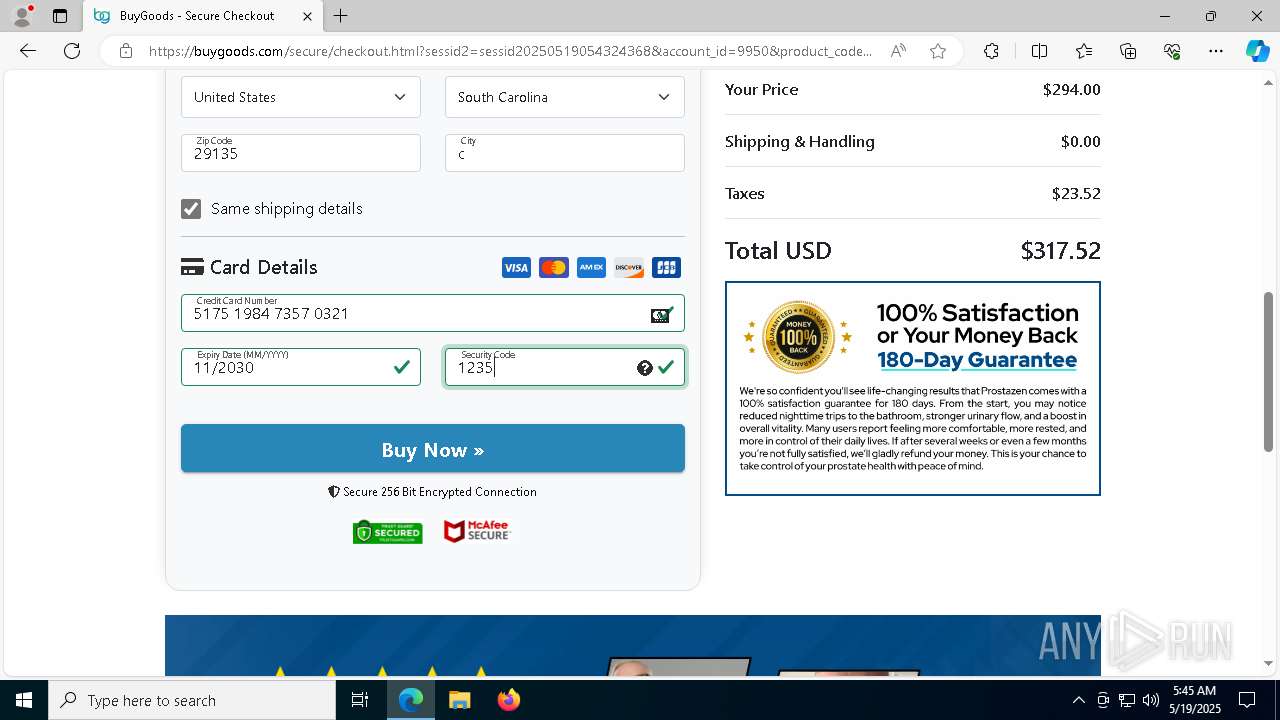Viewport: 1280px width, 720px height.
Task: Click the Mastercard logo
Action: (554, 268)
